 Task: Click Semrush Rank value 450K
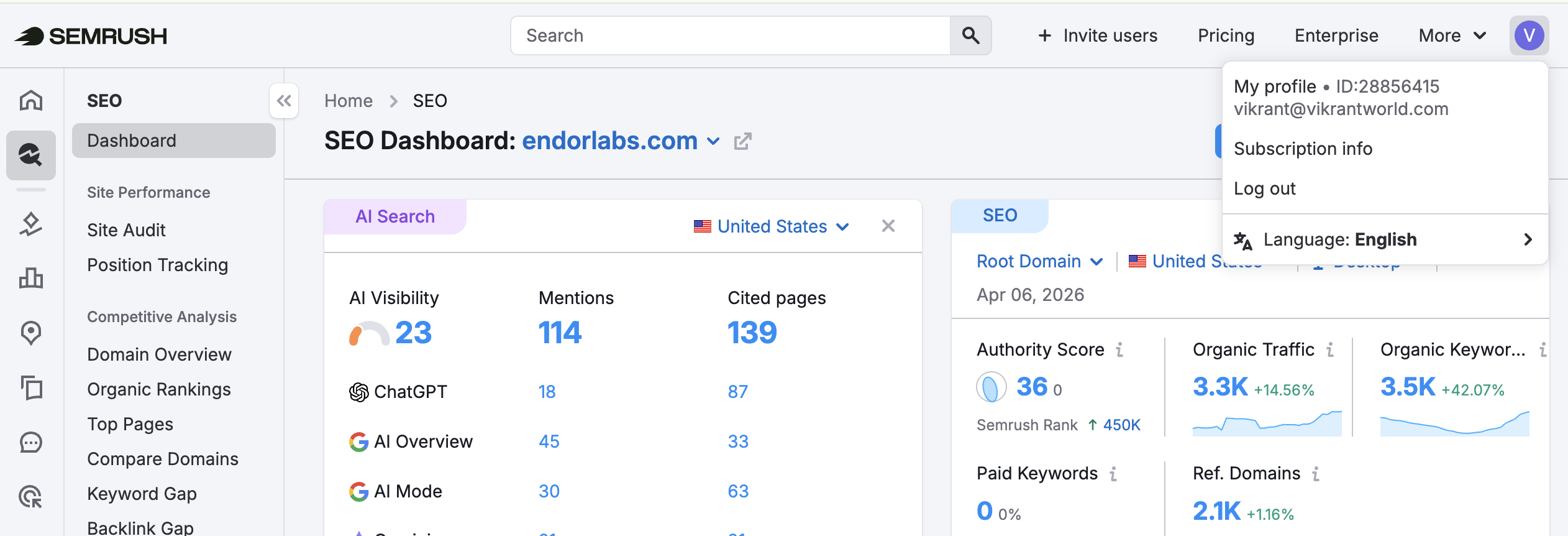click(x=1121, y=425)
